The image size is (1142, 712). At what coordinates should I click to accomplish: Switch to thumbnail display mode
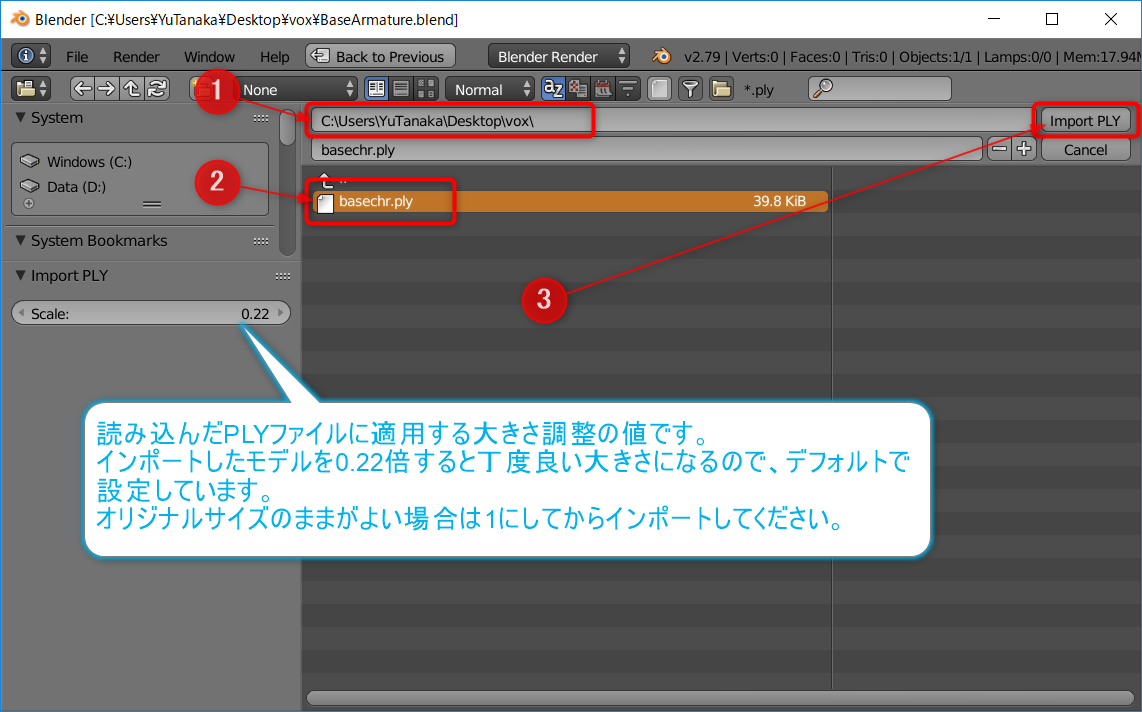pyautogui.click(x=426, y=89)
